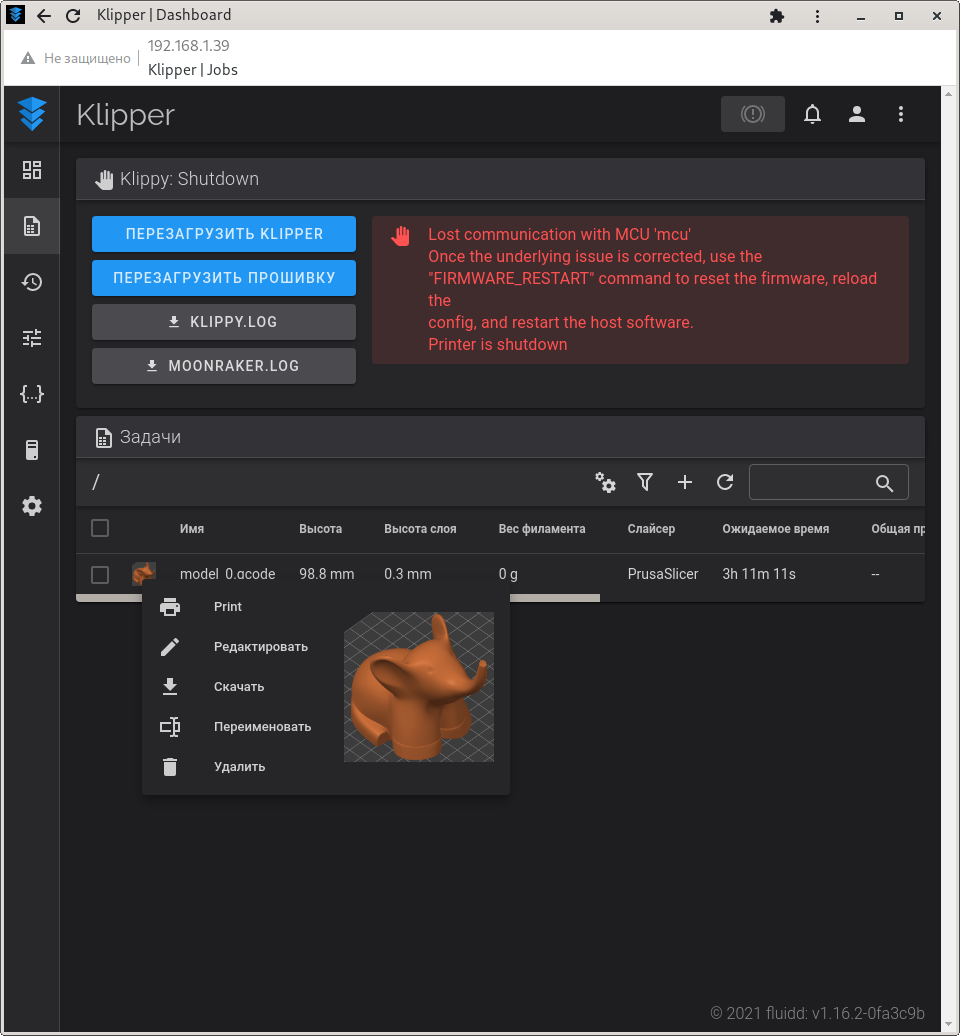Open the Settings gear in sidebar

(x=32, y=506)
